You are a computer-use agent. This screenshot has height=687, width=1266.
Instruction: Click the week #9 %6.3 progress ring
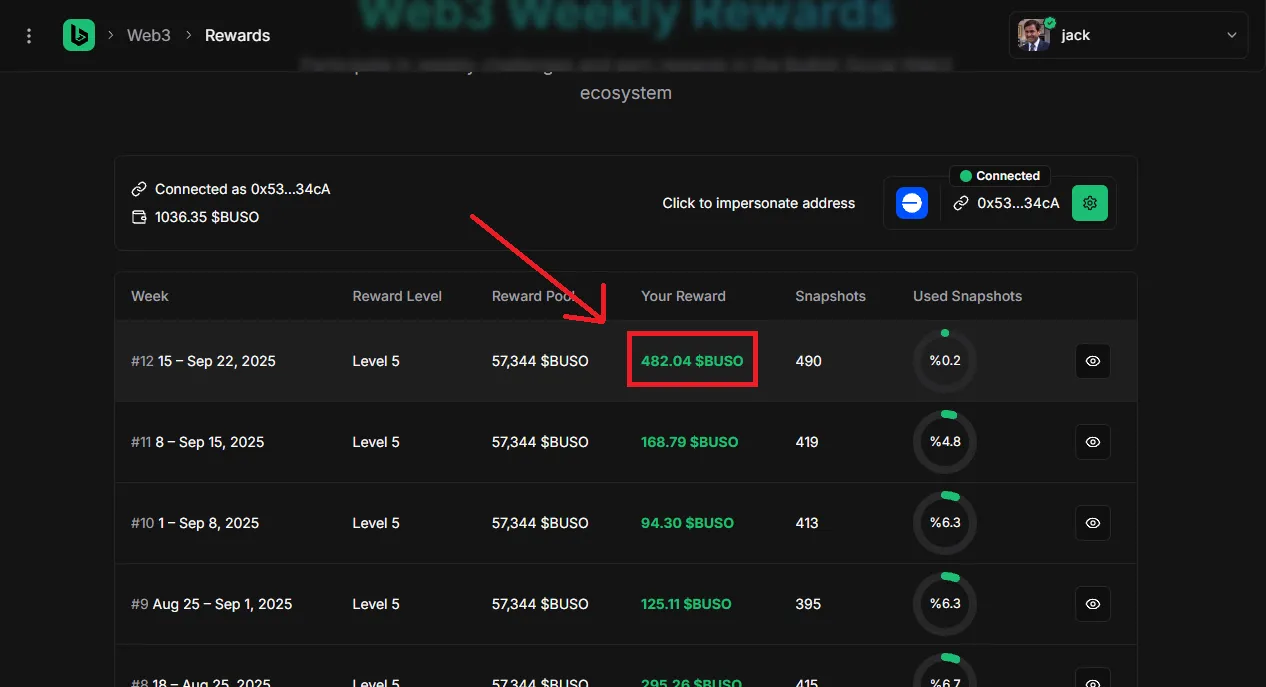coord(945,604)
